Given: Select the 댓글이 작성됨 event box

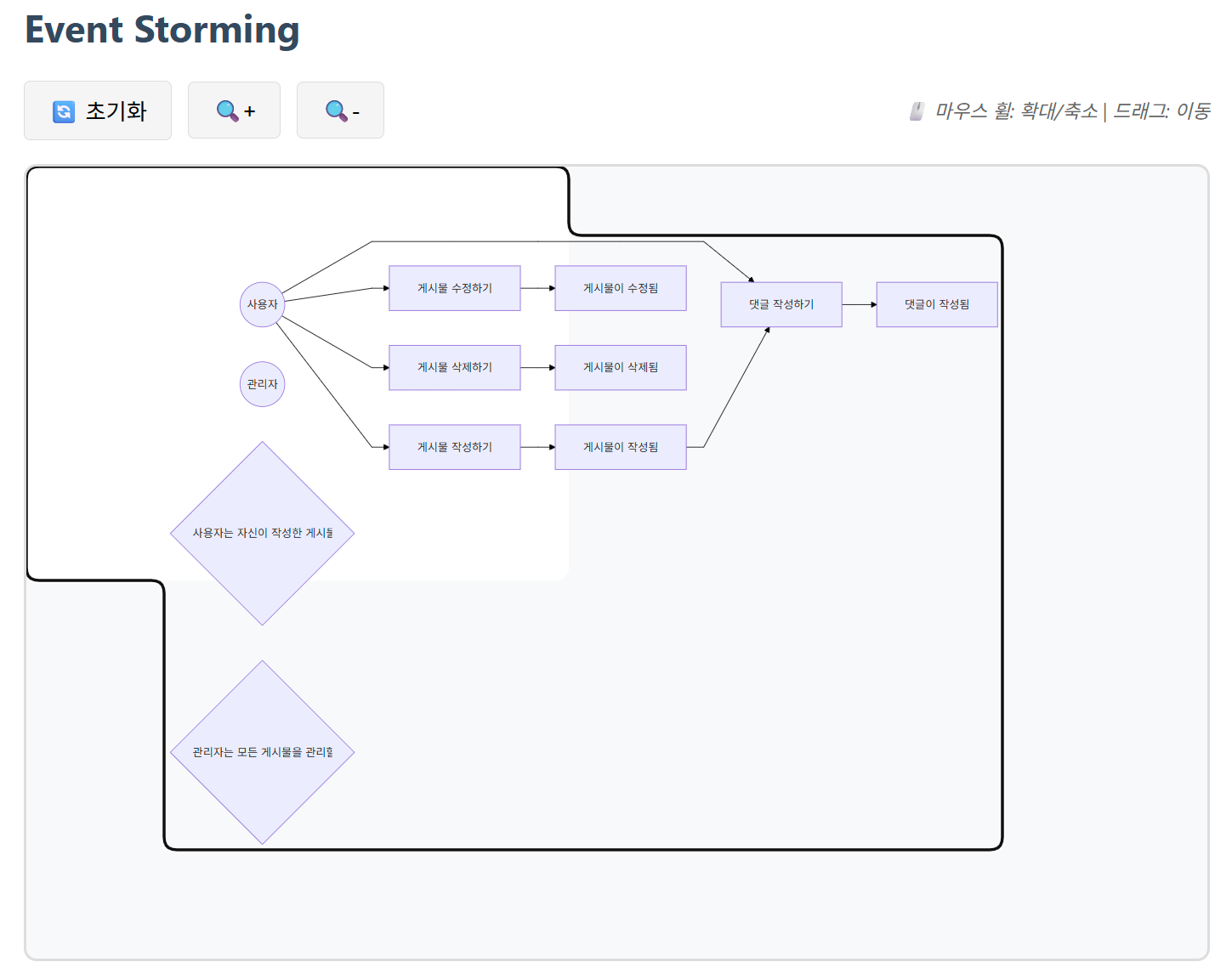Looking at the screenshot, I should pyautogui.click(x=936, y=304).
